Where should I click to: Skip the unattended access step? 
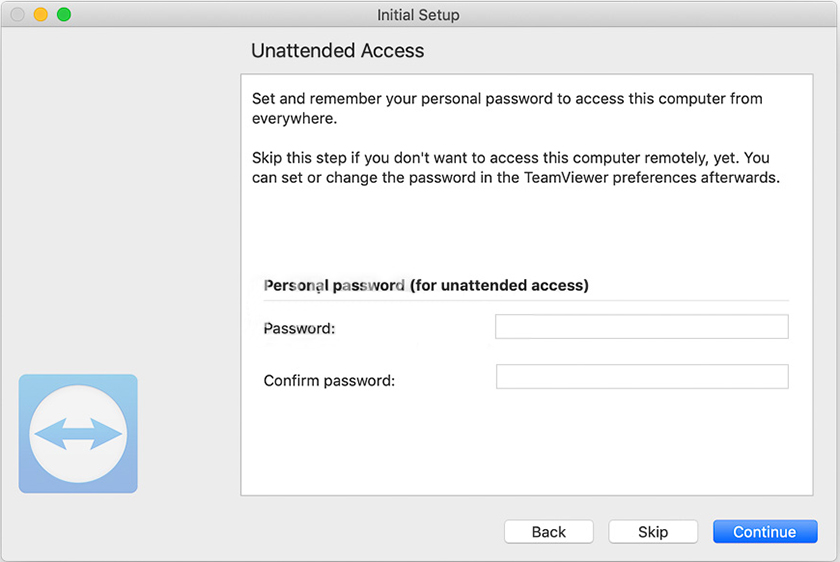(x=653, y=532)
